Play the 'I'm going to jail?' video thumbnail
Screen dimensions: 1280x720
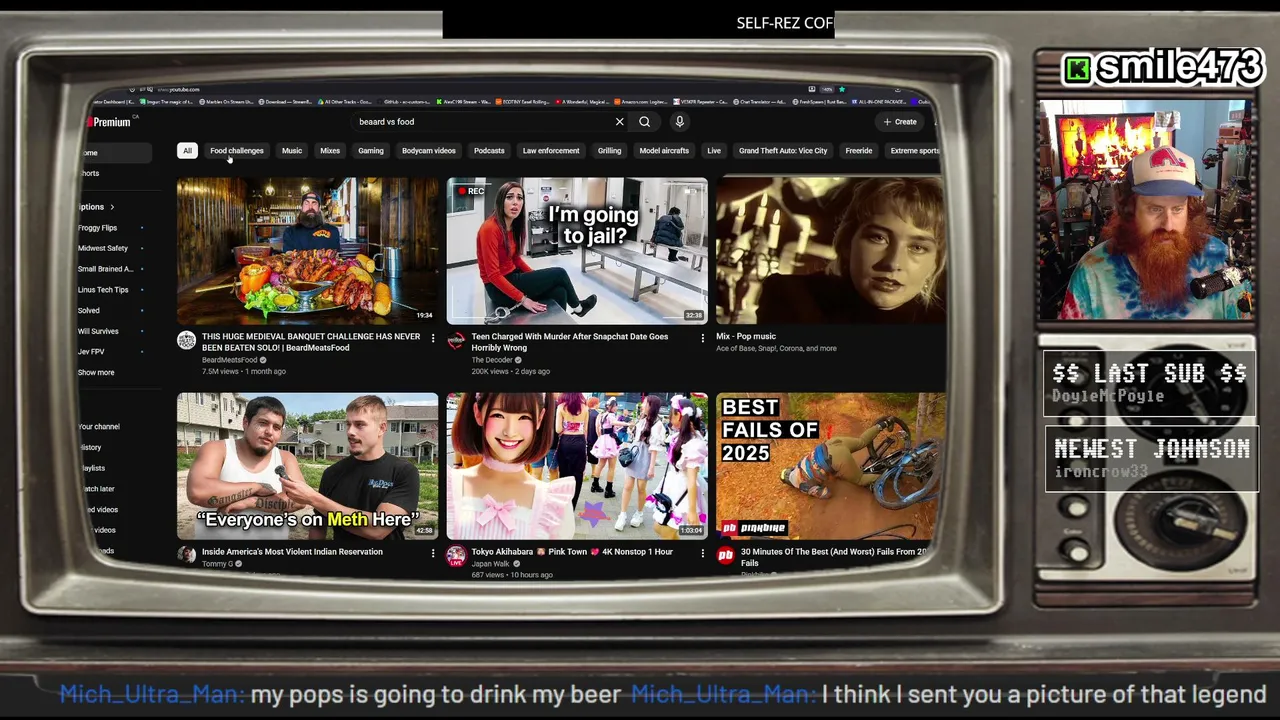577,251
